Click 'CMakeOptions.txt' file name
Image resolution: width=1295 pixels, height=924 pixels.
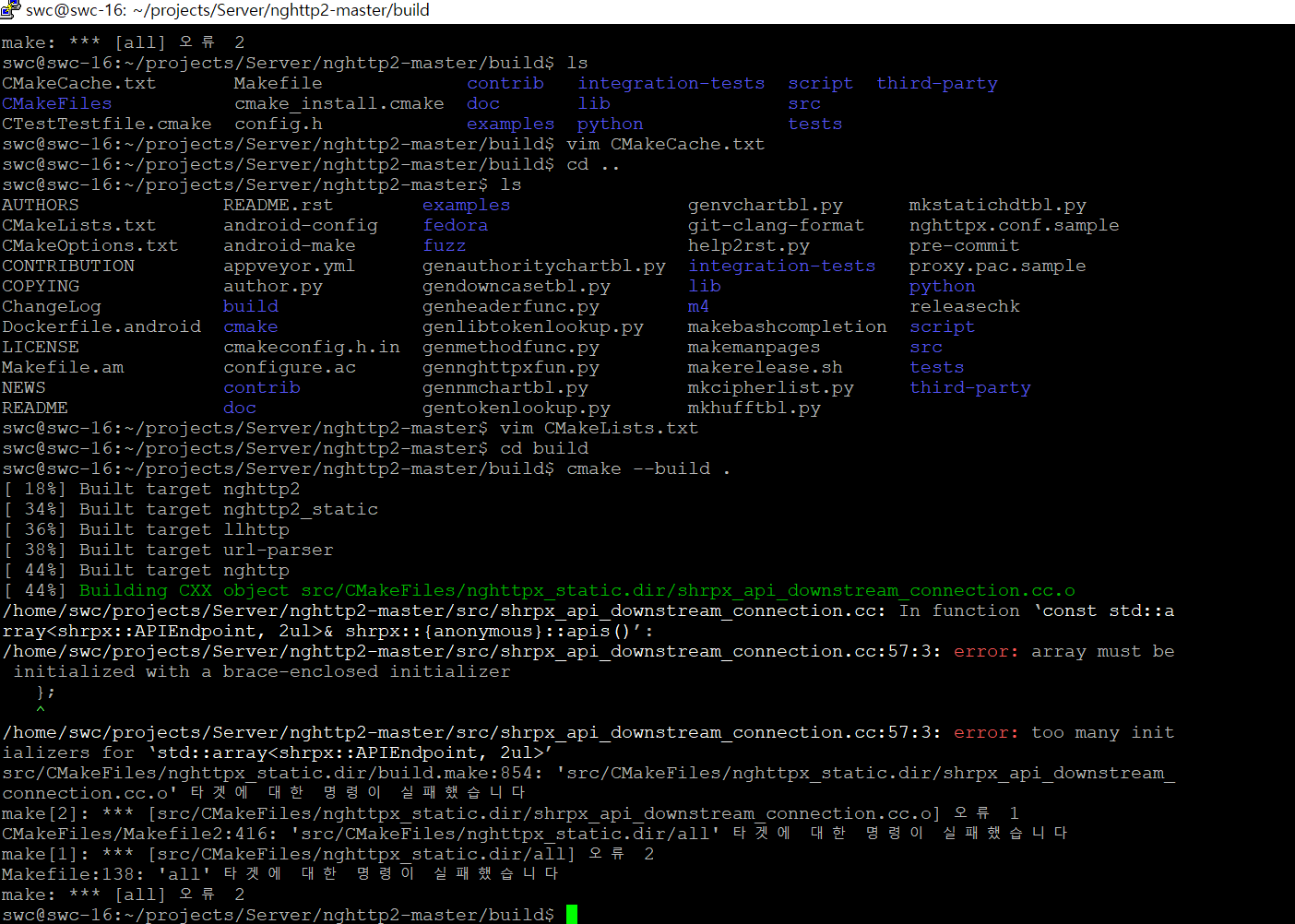pyautogui.click(x=90, y=245)
